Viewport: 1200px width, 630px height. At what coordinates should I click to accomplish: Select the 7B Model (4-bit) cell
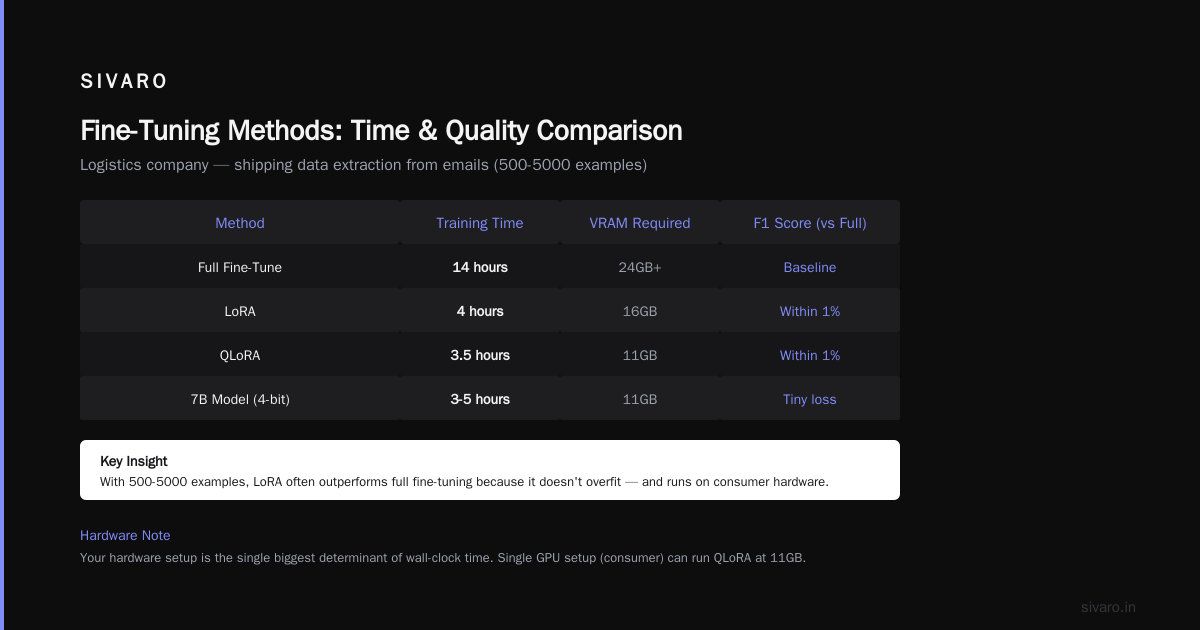(240, 399)
